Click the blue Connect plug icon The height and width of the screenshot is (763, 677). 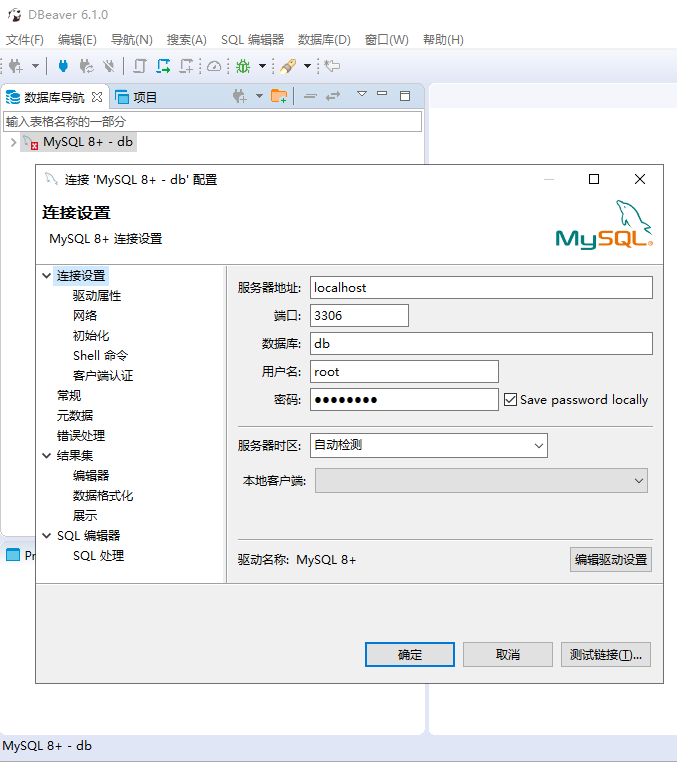pos(63,66)
